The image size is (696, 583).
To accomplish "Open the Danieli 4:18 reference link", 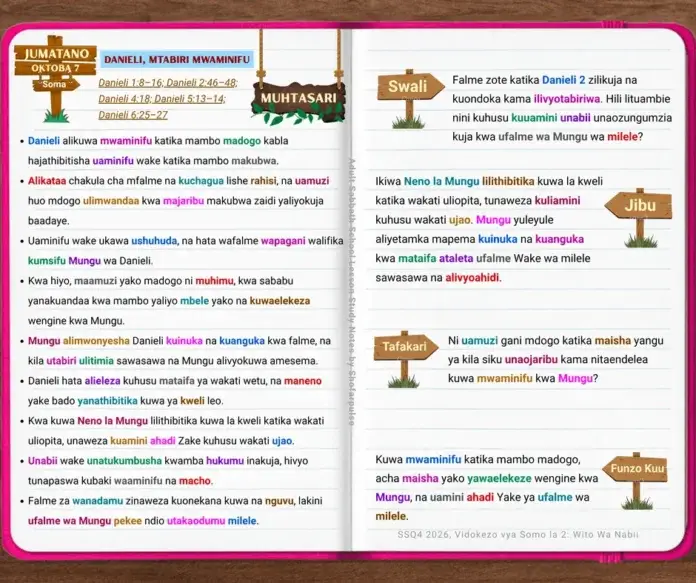I will pyautogui.click(x=125, y=99).
